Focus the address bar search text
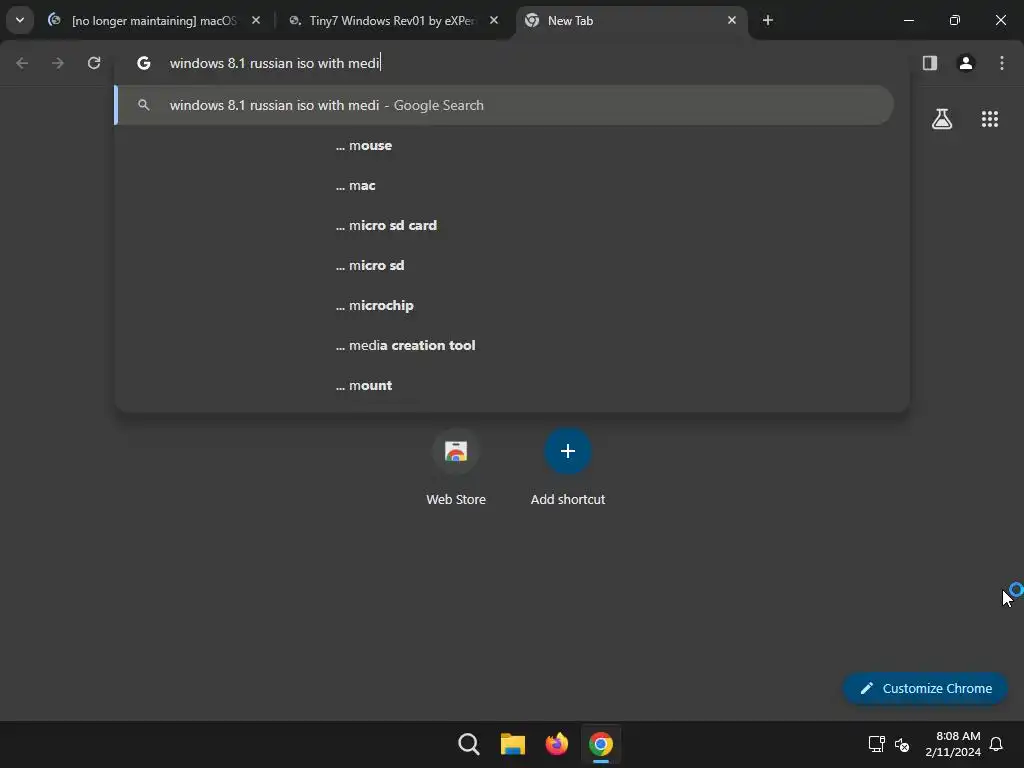The width and height of the screenshot is (1024, 768). tap(275, 63)
